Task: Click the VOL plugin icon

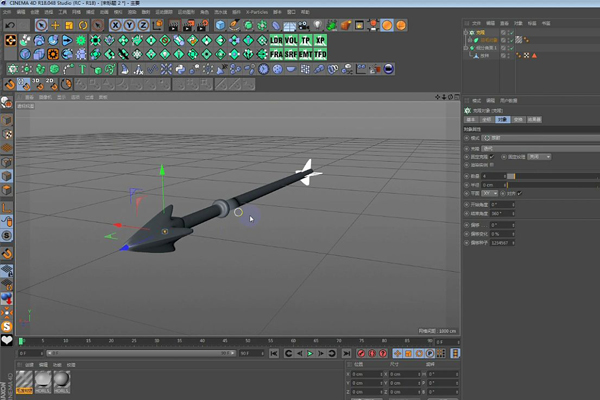Action: 291,40
